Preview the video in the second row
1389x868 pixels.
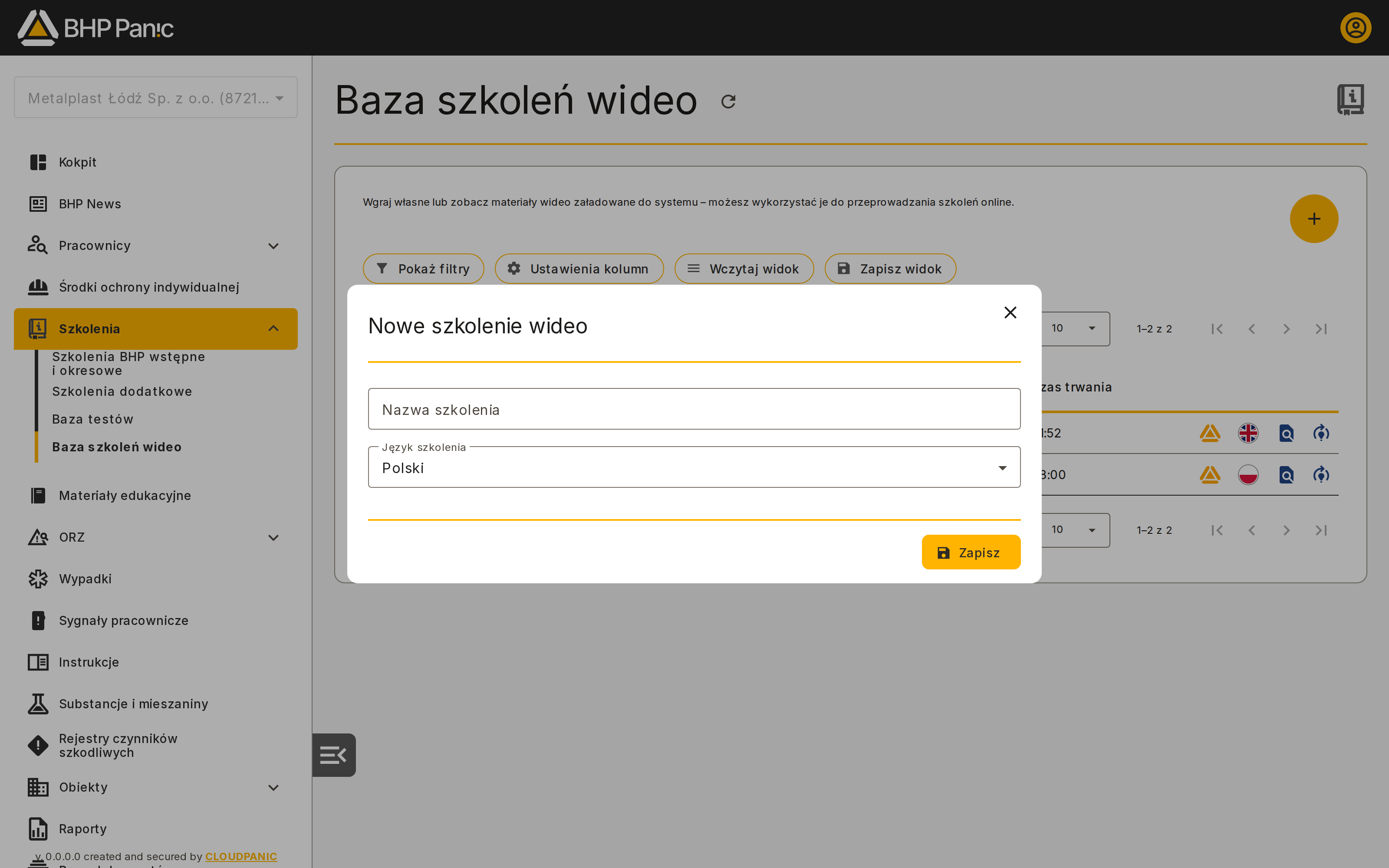pyautogui.click(x=1286, y=475)
